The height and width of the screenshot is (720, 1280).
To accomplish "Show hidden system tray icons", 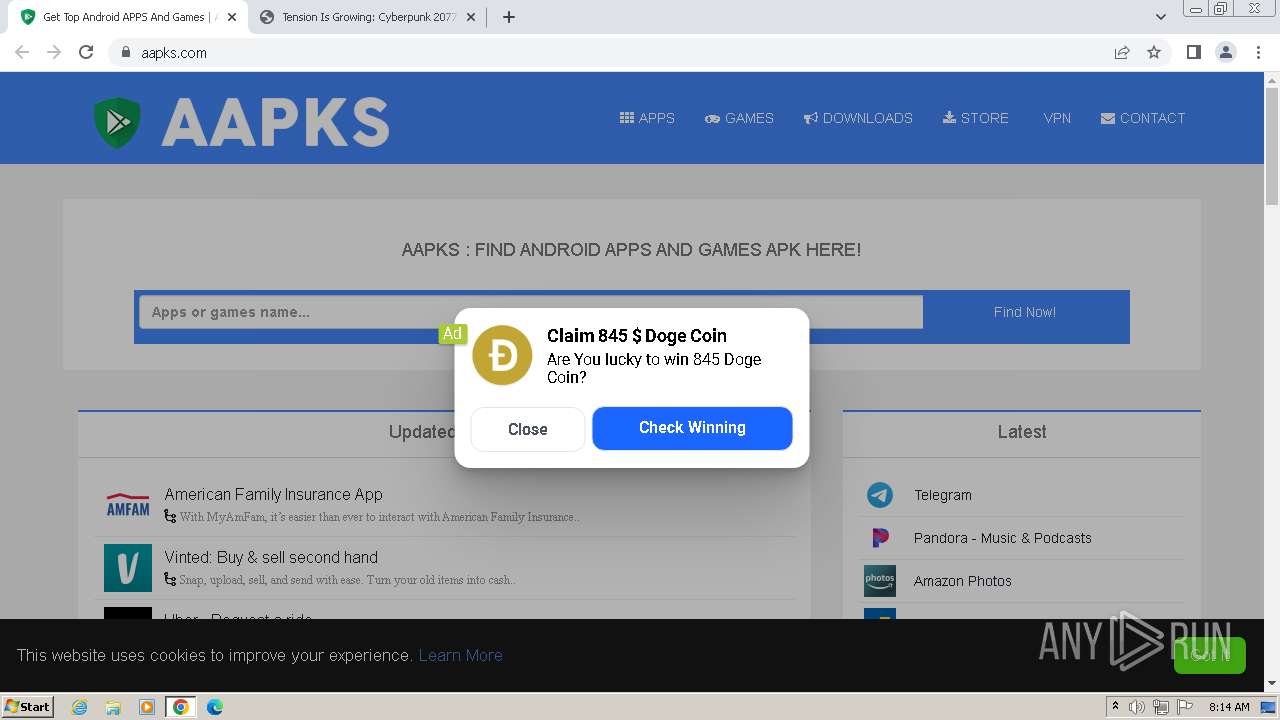I will coord(1116,707).
